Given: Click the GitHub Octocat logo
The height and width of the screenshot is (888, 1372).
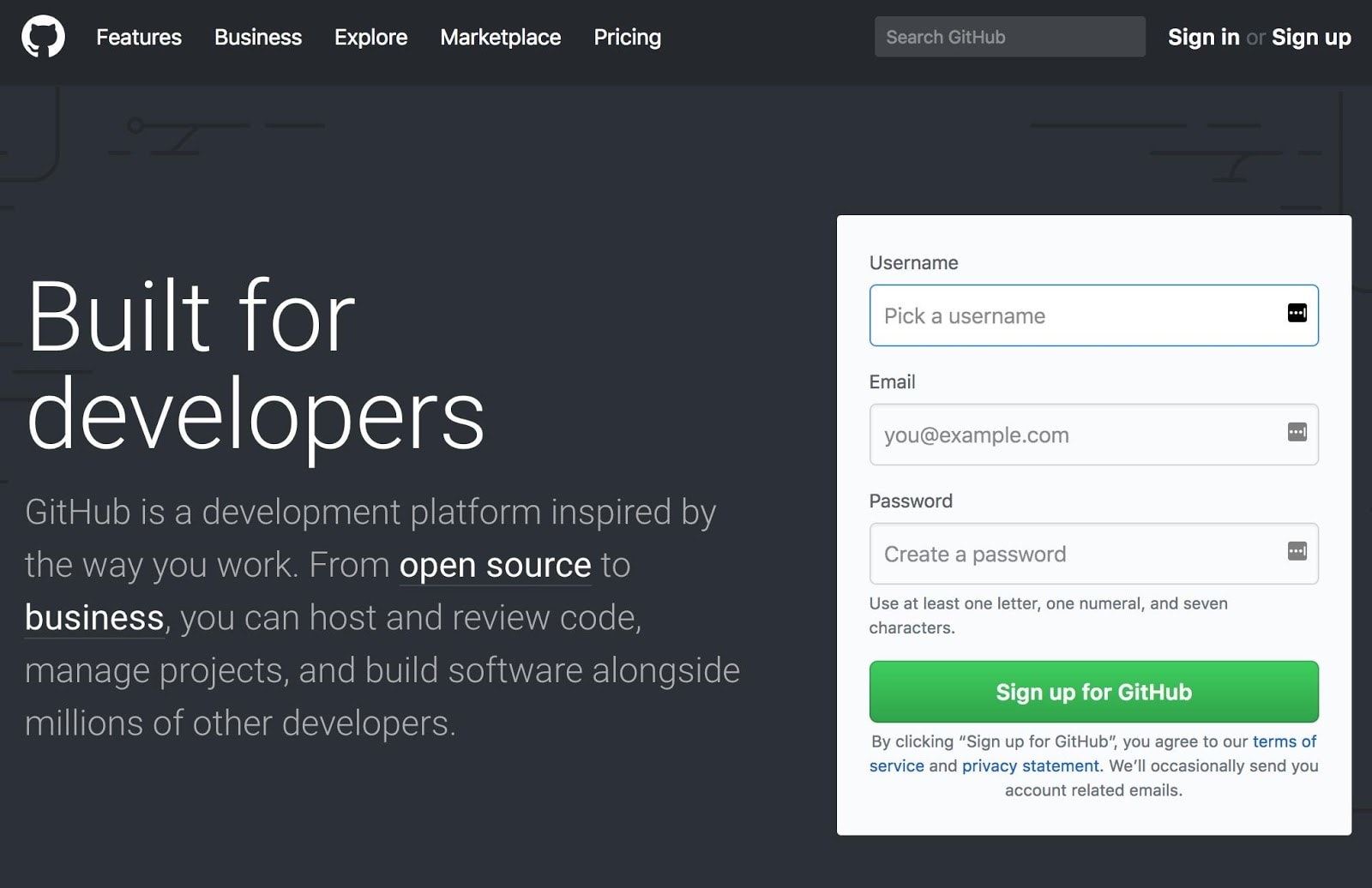Looking at the screenshot, I should pos(43,37).
